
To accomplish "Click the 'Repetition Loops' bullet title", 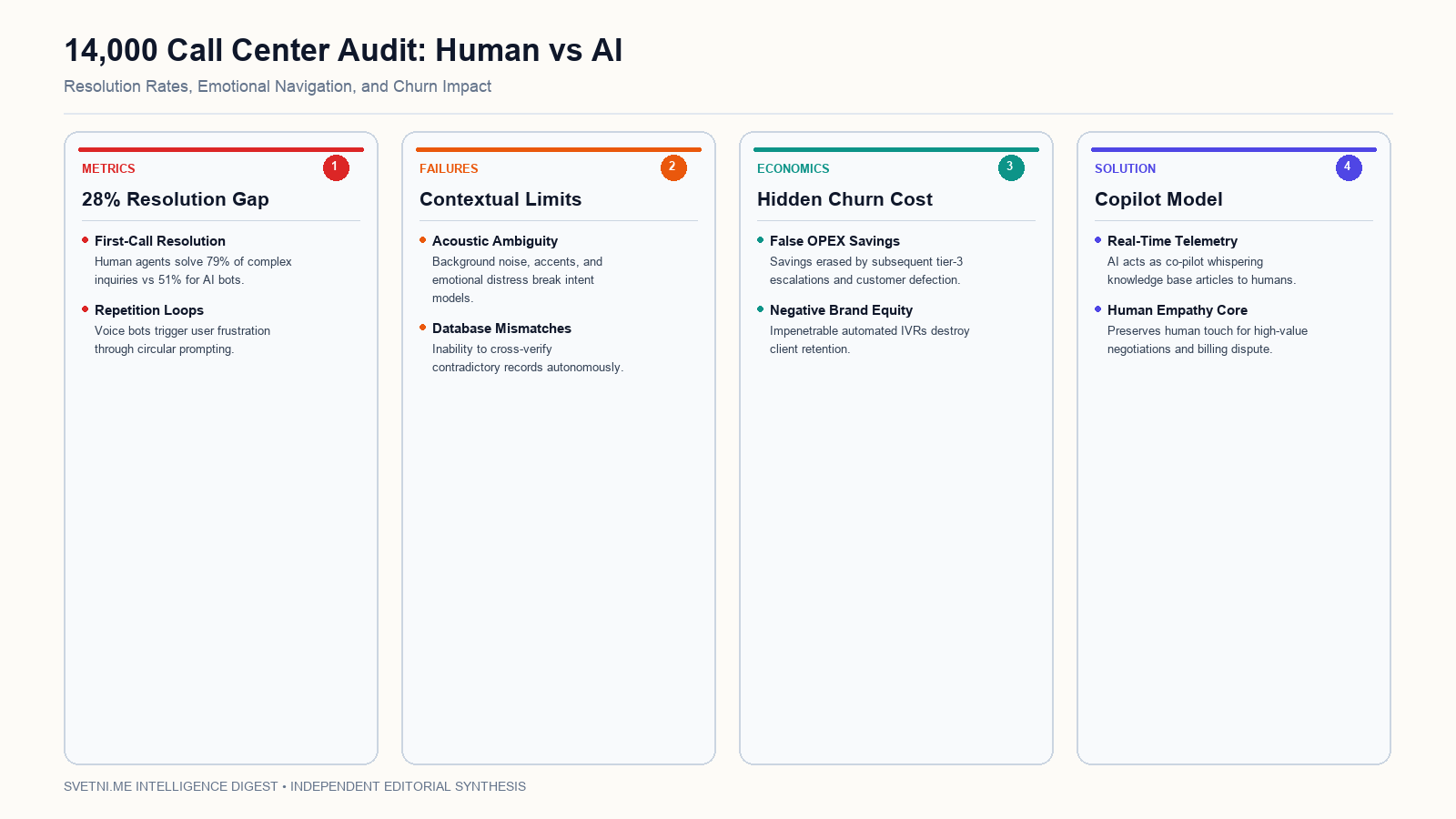I will 149,310.
